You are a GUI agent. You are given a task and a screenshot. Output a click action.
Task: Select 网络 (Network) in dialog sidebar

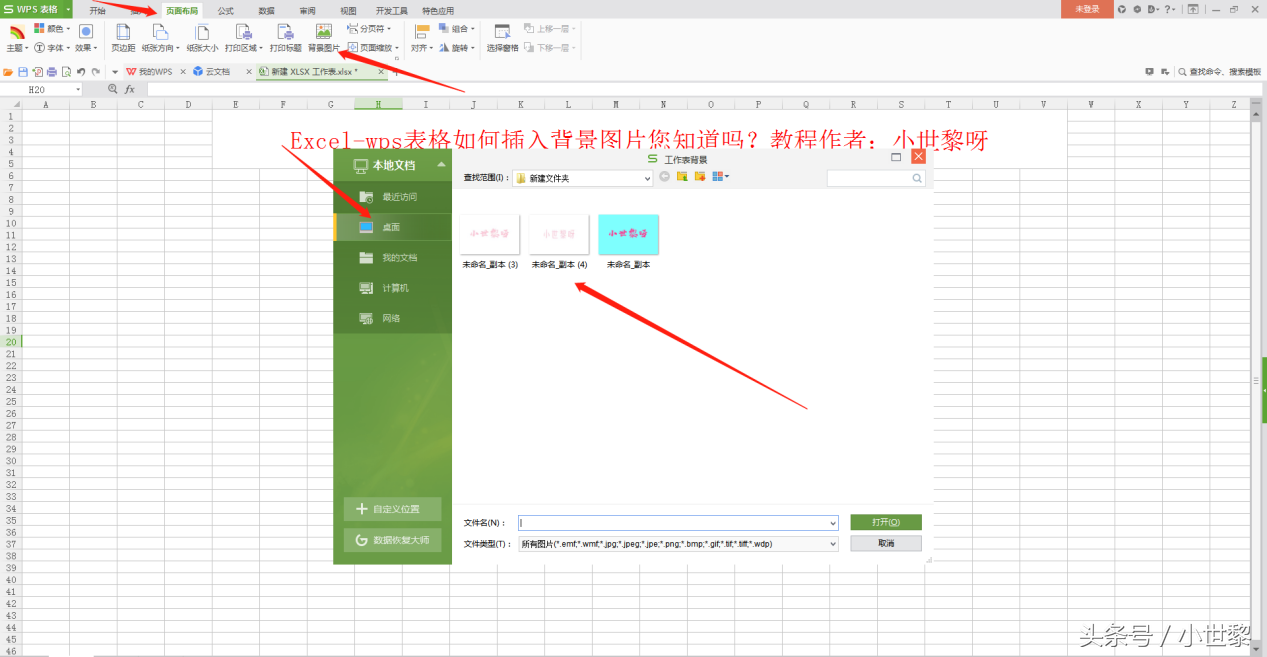pos(393,318)
